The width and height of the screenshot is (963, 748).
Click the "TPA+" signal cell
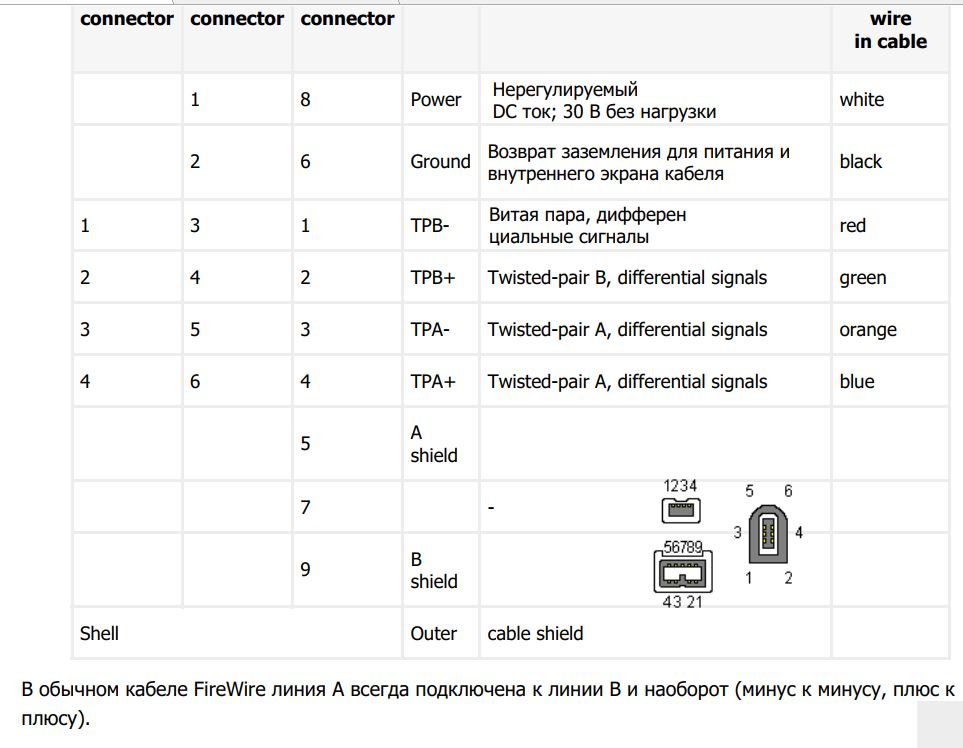tap(432, 382)
